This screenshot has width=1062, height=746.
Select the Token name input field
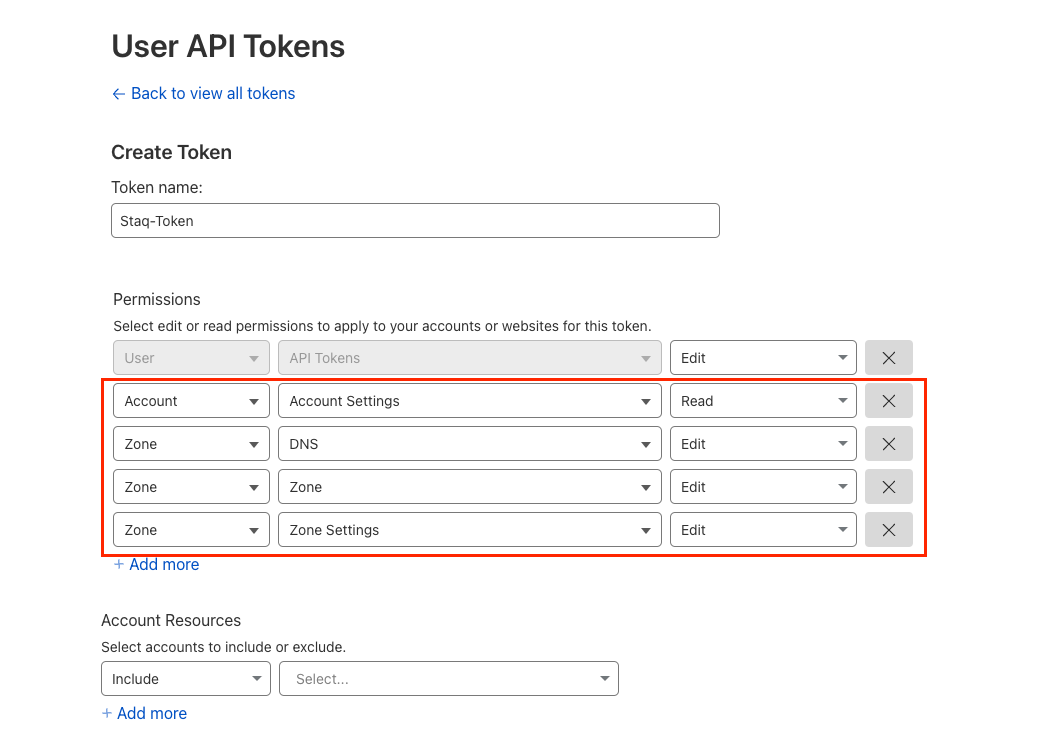414,220
